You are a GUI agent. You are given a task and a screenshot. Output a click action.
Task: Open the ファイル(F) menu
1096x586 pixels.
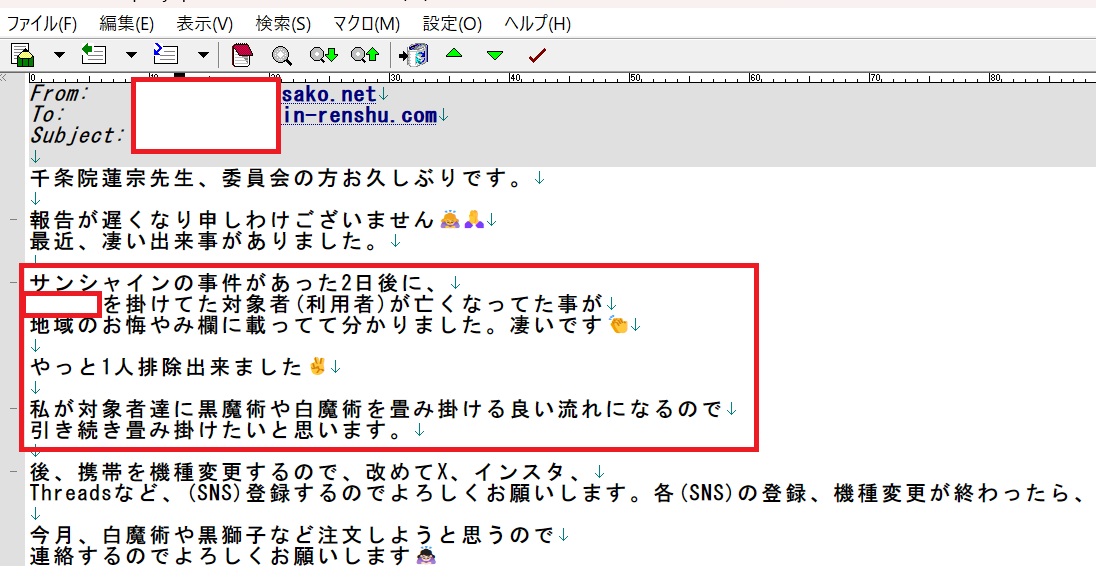[x=42, y=23]
